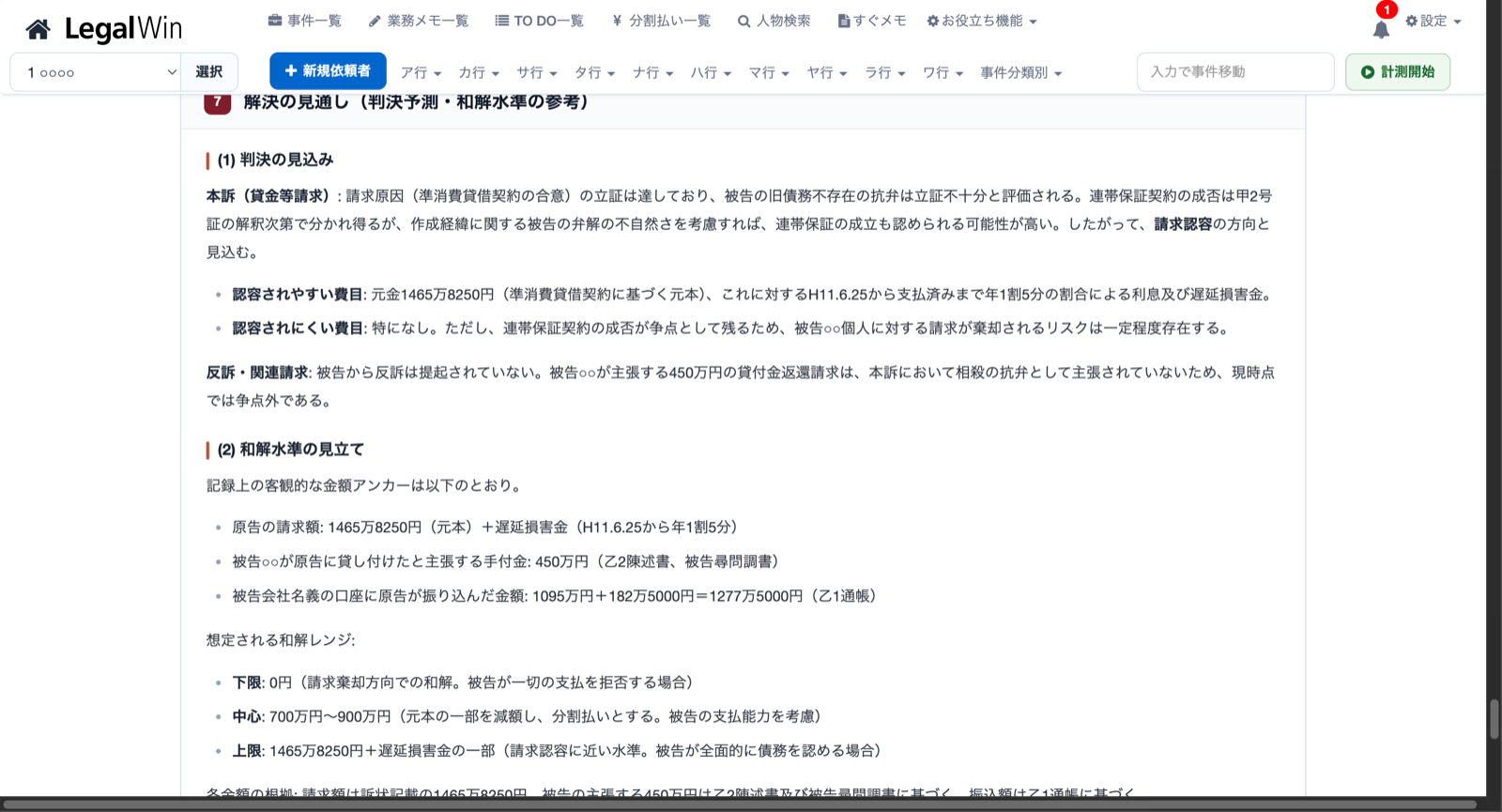Click the 下限: 0円 list item
Image resolution: width=1502 pixels, height=812 pixels.
467,682
